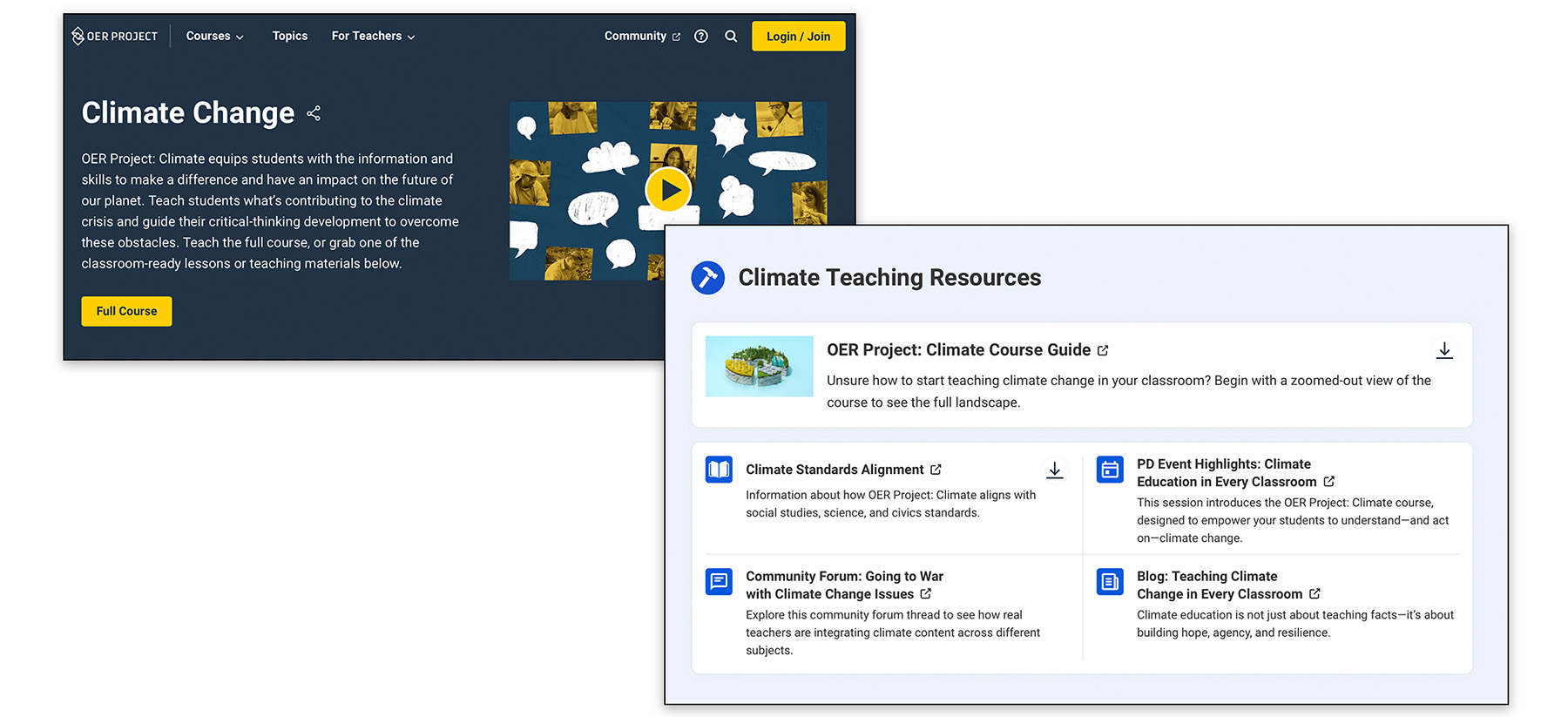Click external link icon beside Climate Standards Alignment
Image resolution: width=1568 pixels, height=717 pixels.
click(936, 470)
